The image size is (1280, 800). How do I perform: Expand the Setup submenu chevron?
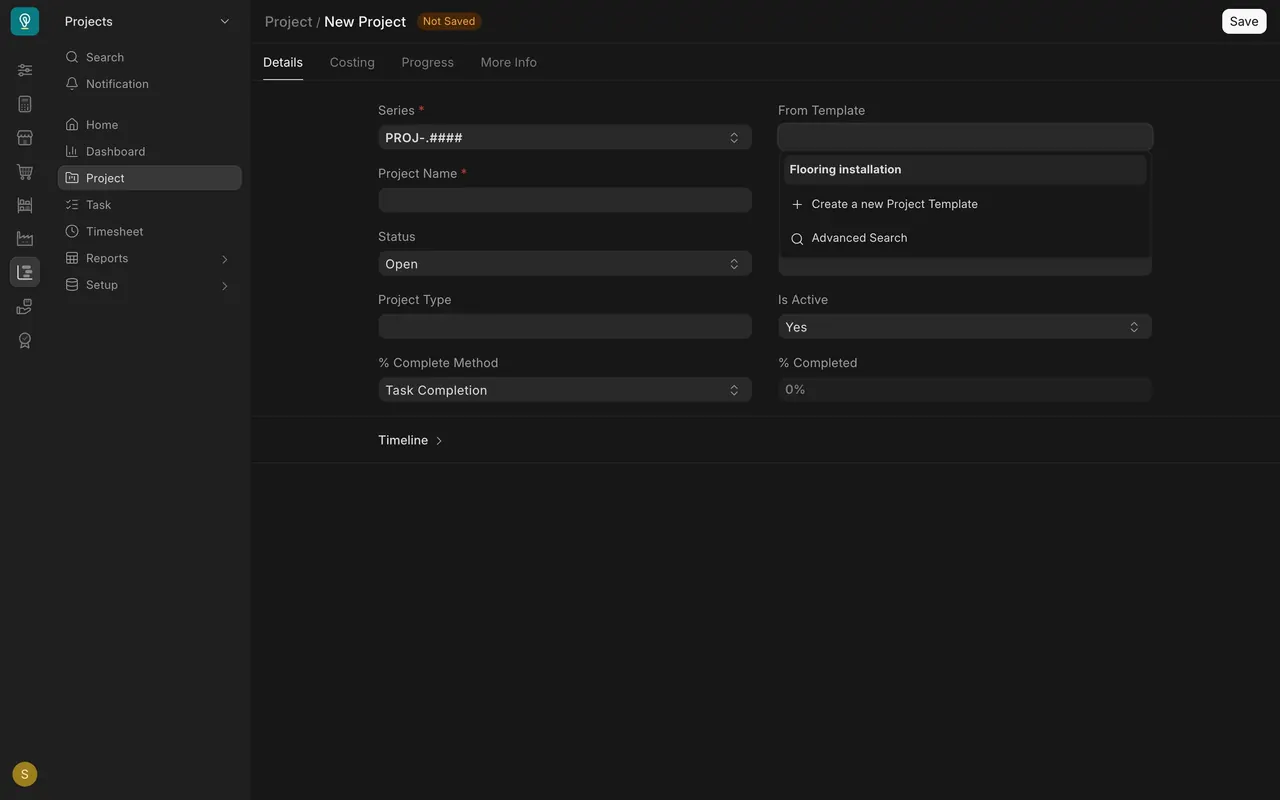pos(224,286)
